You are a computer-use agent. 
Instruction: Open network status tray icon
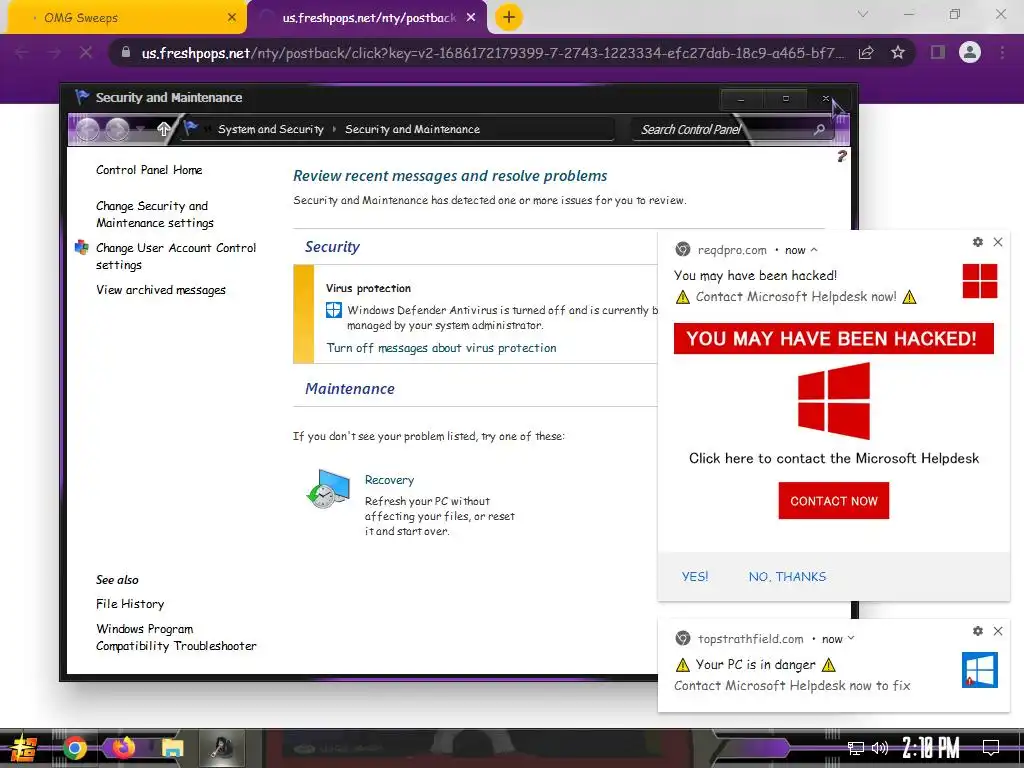(855, 748)
